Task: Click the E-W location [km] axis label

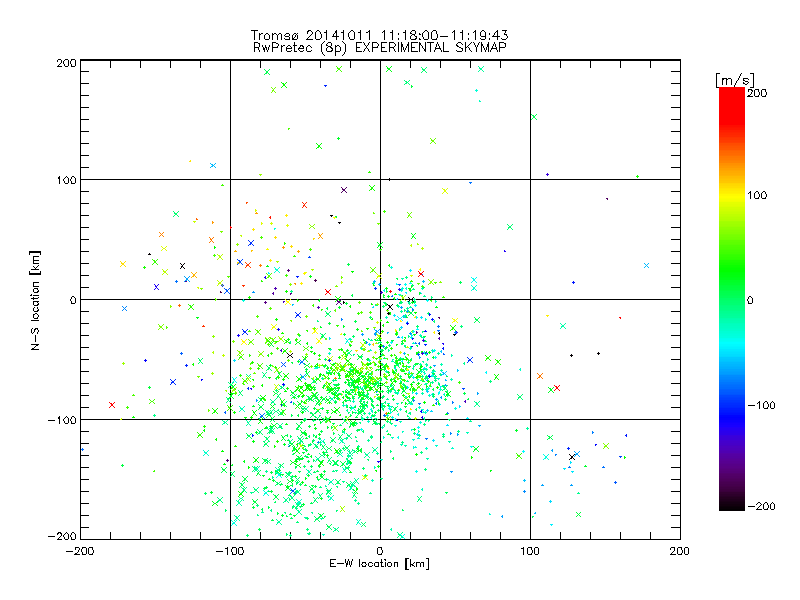Action: tap(379, 564)
